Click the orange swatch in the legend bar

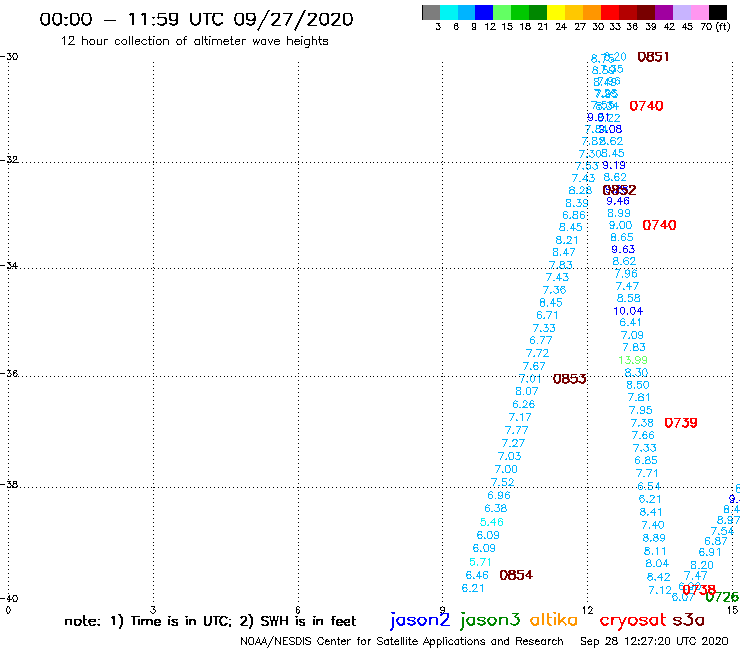click(592, 12)
